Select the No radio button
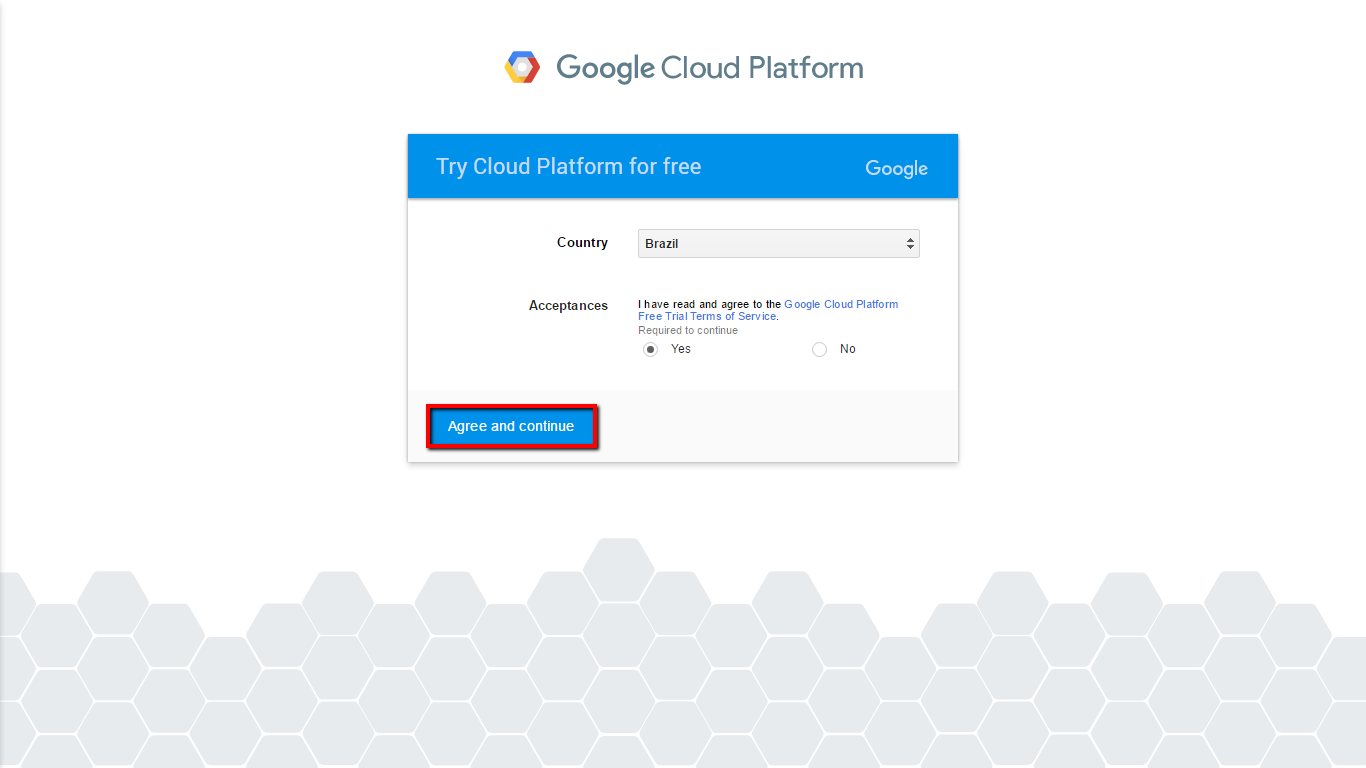The height and width of the screenshot is (768, 1366). (820, 349)
